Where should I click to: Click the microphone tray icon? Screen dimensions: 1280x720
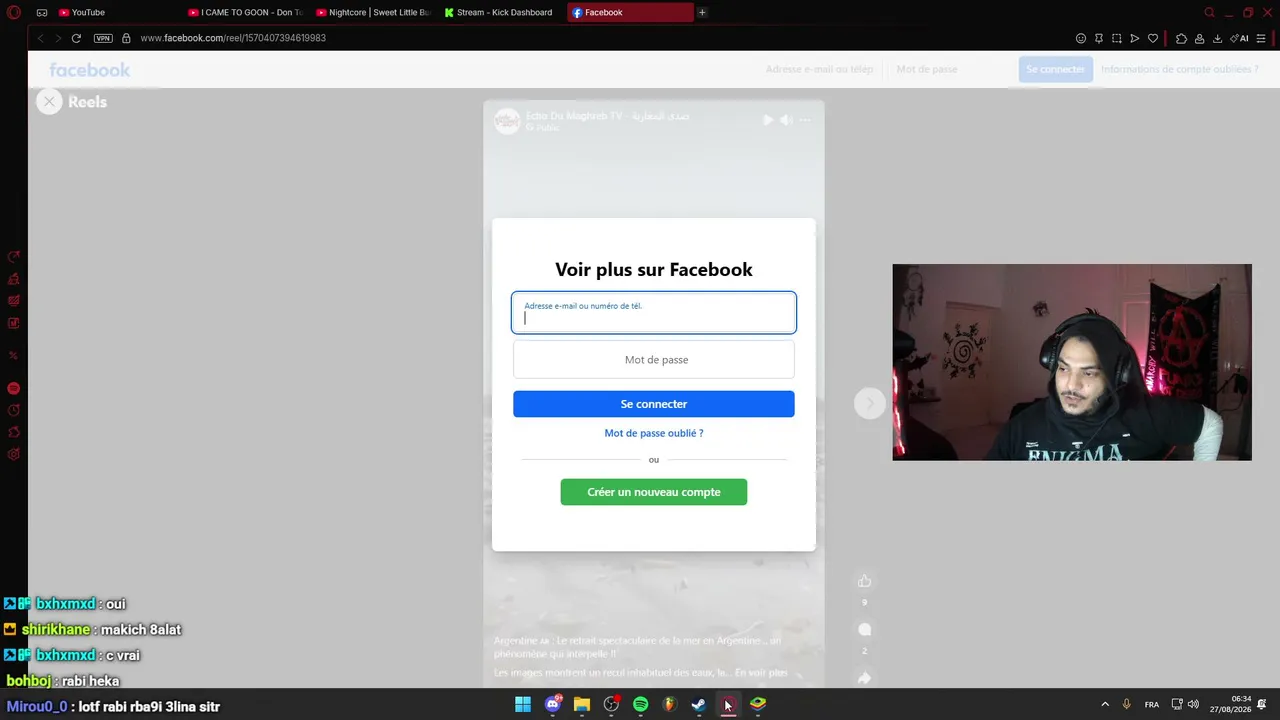pyautogui.click(x=1127, y=704)
